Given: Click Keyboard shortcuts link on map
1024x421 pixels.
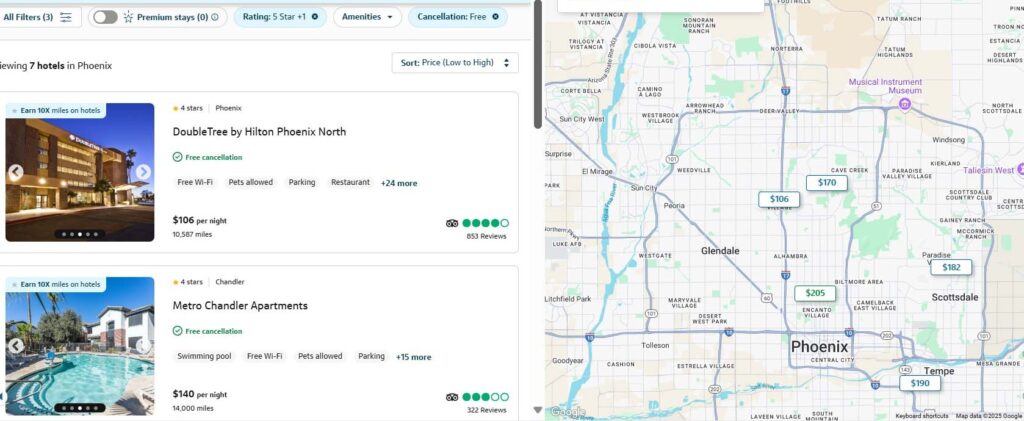Looking at the screenshot, I should (921, 416).
